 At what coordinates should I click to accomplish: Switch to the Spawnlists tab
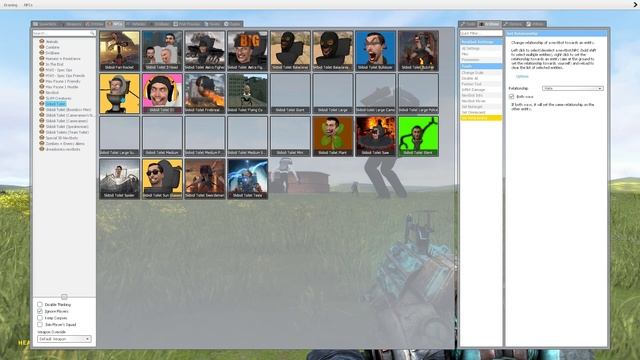click(x=45, y=24)
